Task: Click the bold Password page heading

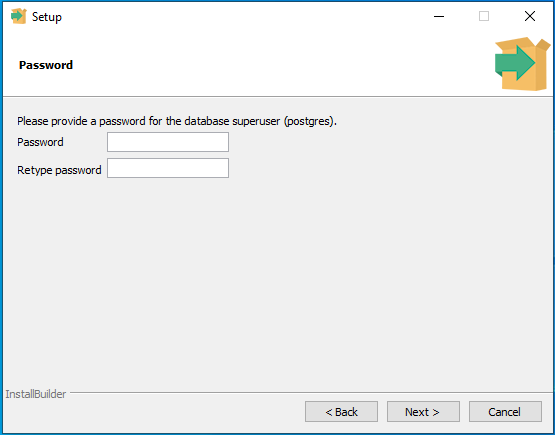Action: (46, 65)
